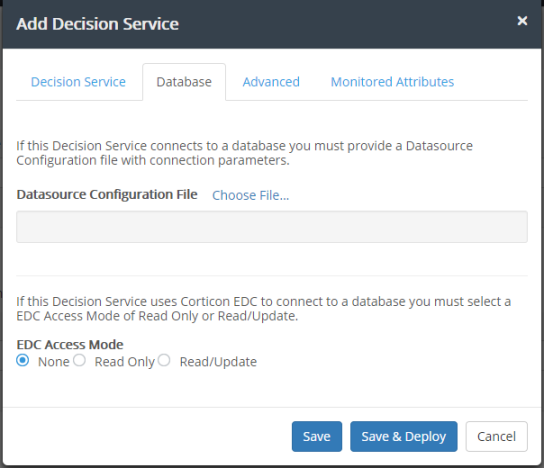
Task: Switch to the Decision Service tab
Action: (78, 82)
